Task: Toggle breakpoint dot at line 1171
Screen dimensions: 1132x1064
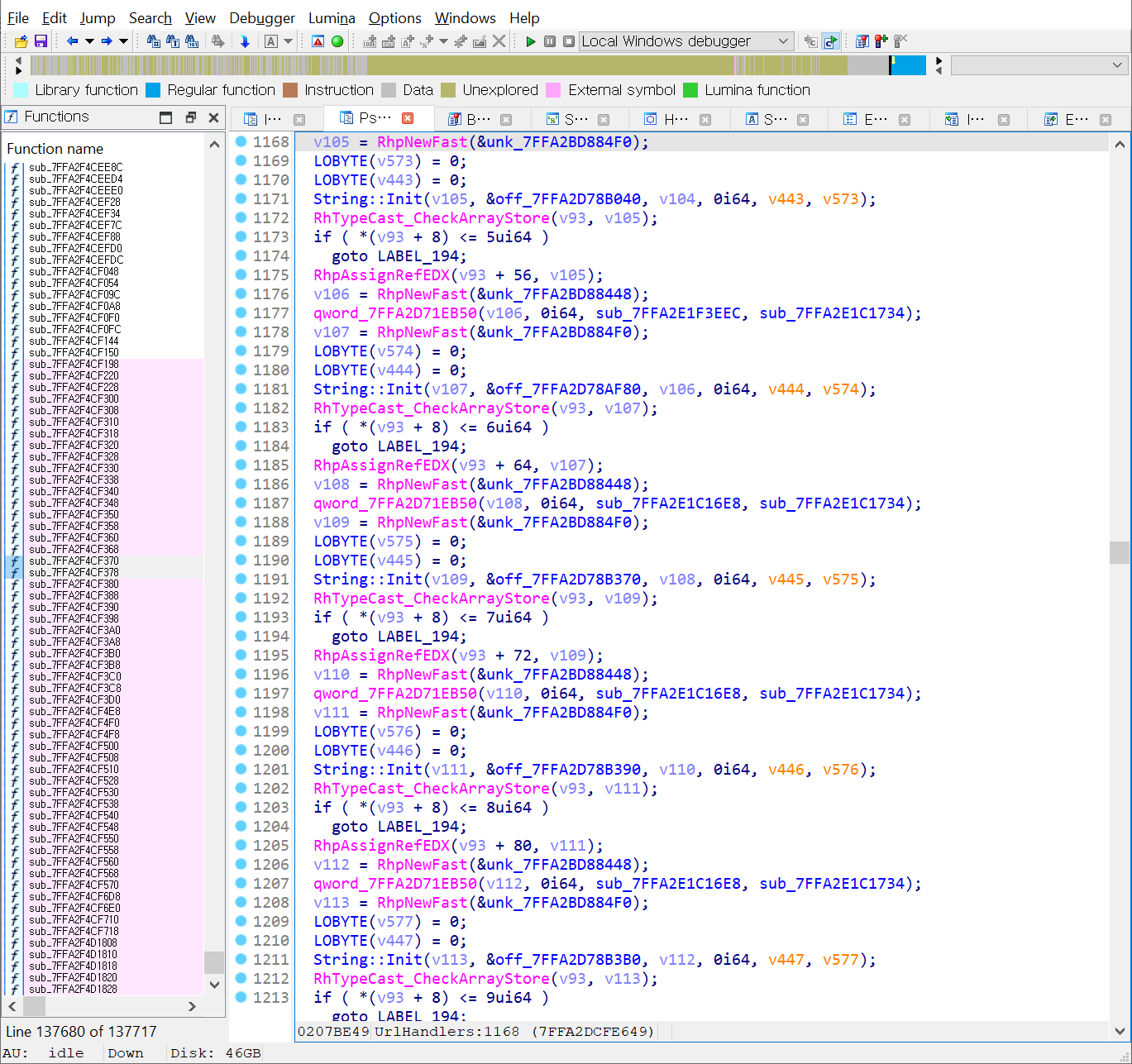Action: (x=241, y=198)
